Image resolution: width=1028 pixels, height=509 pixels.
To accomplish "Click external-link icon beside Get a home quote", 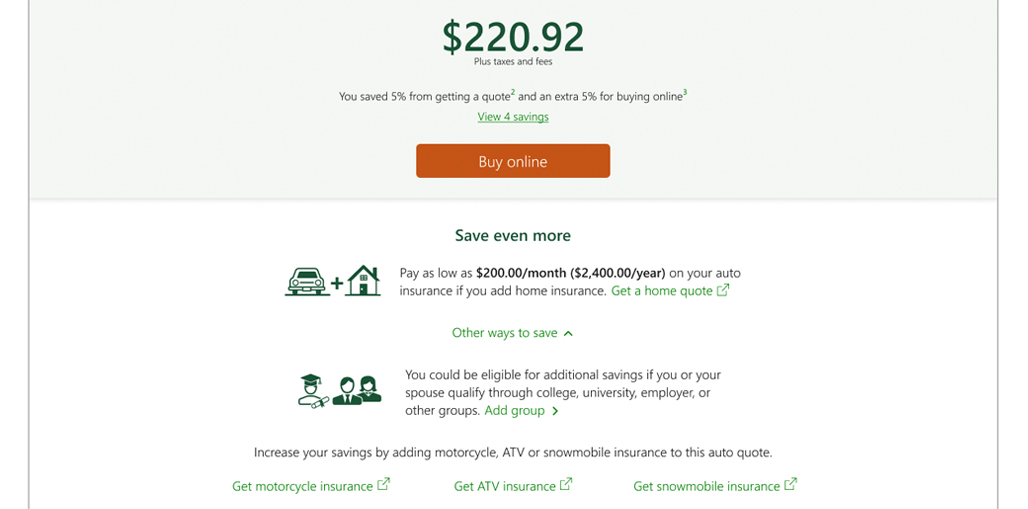I will coord(723,290).
